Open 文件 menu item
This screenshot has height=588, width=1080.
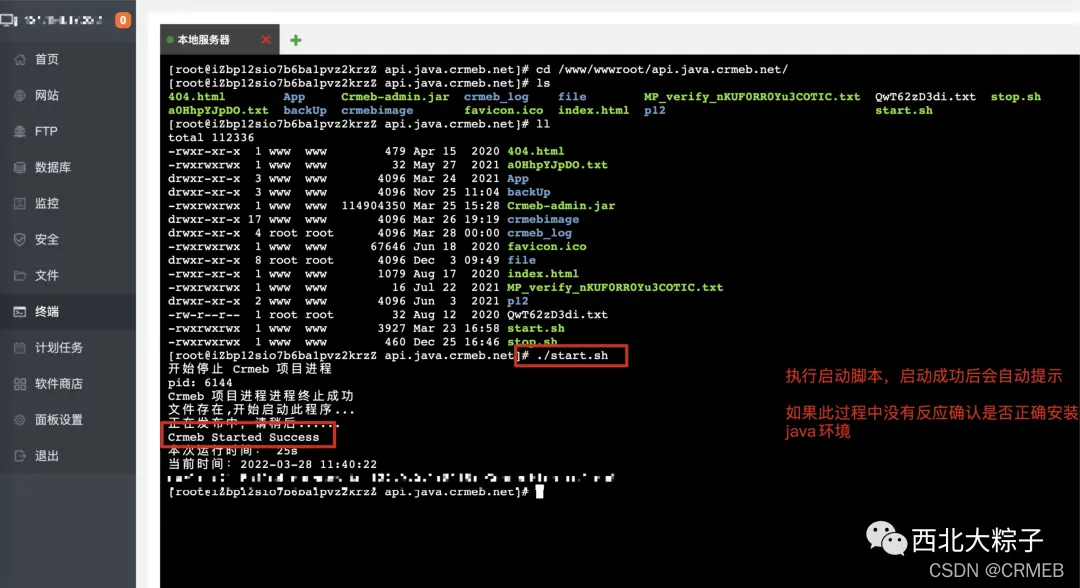point(68,275)
